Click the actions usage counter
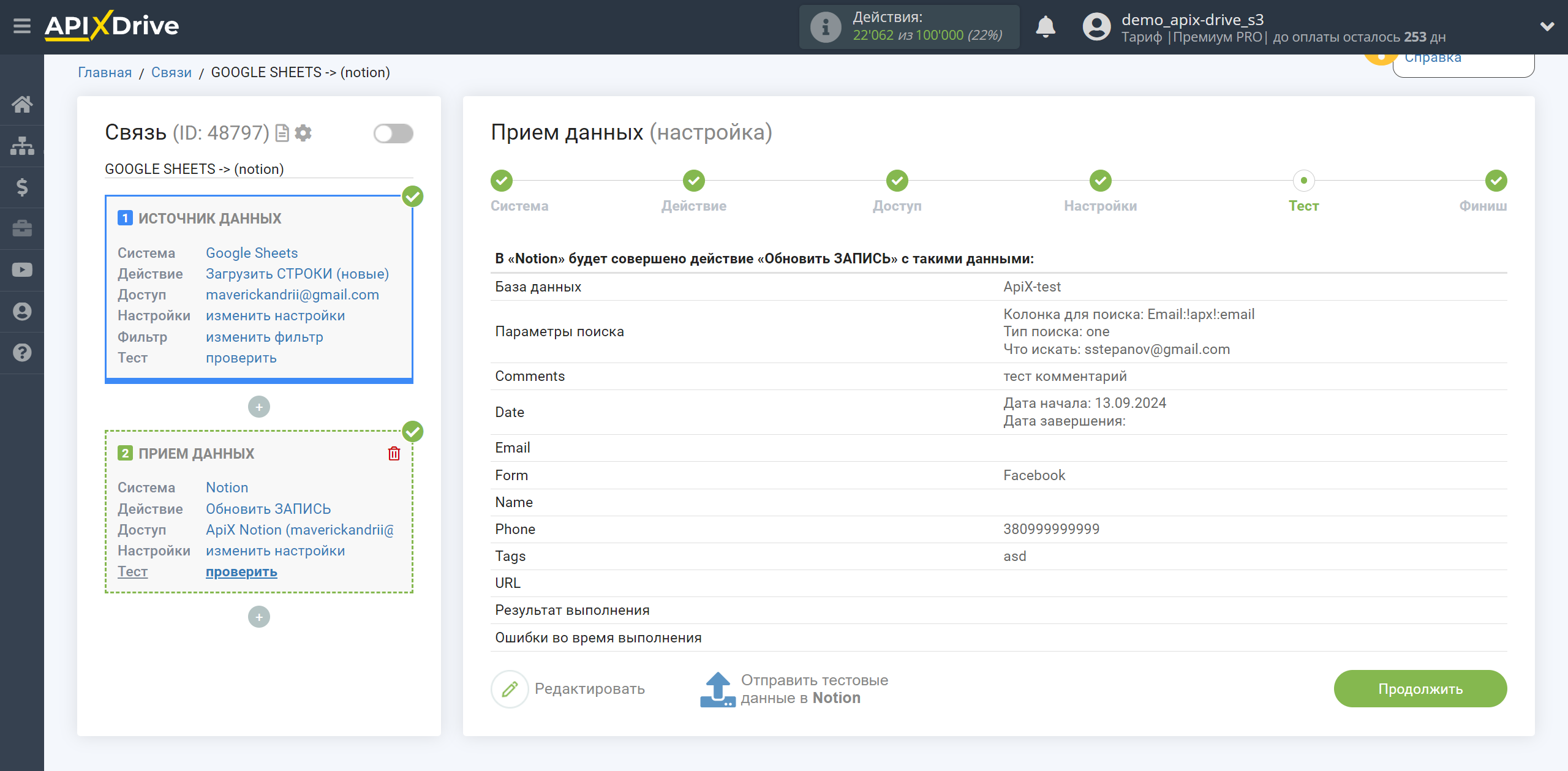The image size is (1568, 771). (910, 27)
